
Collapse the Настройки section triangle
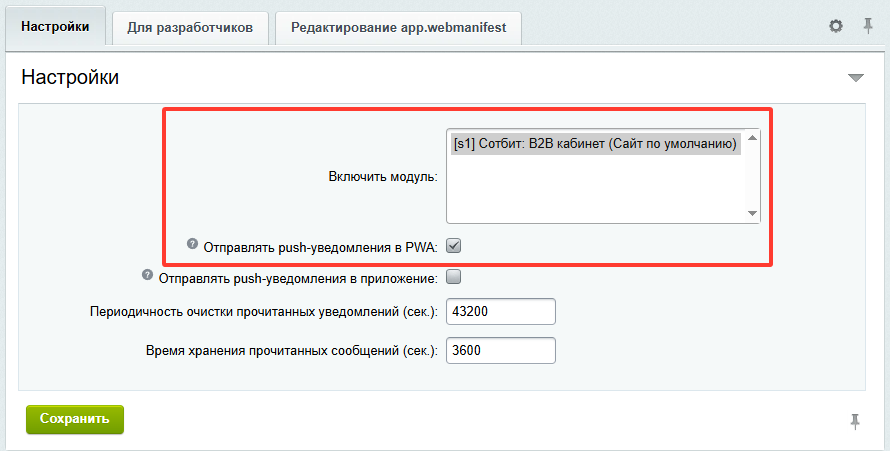pyautogui.click(x=855, y=78)
